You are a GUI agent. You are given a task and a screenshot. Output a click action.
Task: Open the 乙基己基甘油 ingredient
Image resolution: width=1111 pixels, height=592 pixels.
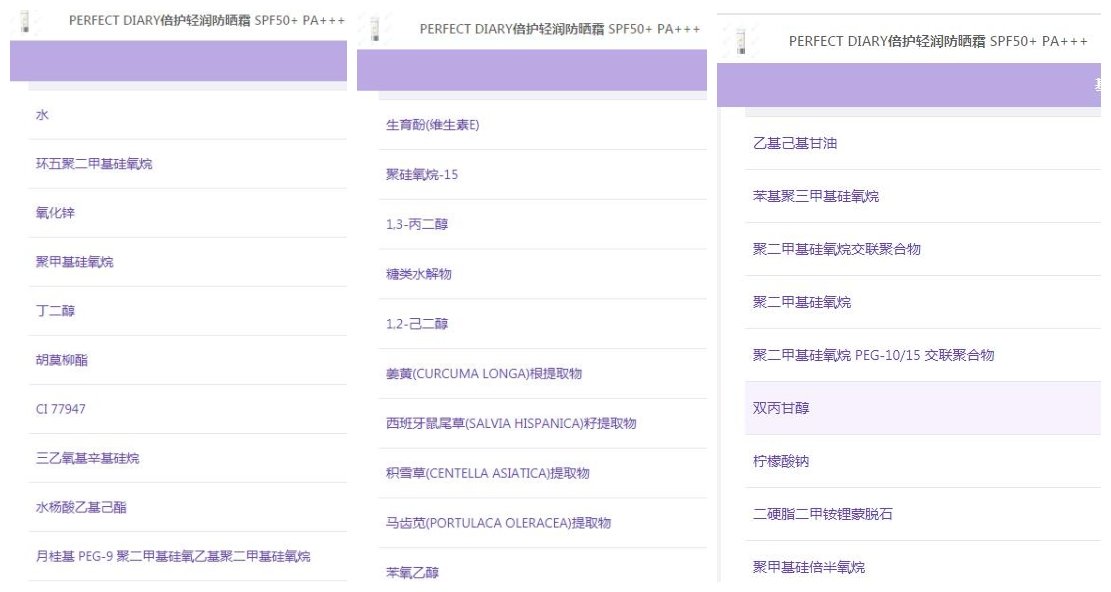(x=795, y=143)
